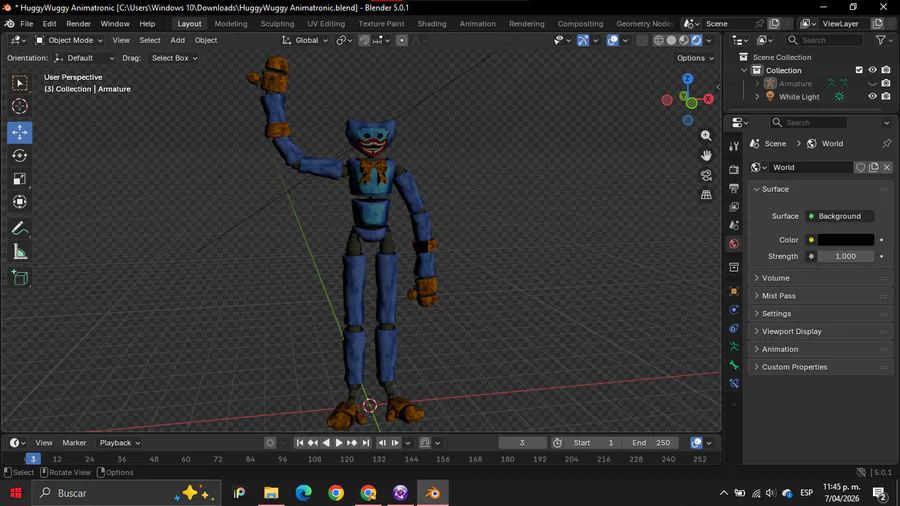Switch to the Sculpting workspace tab
This screenshot has width=900, height=506.
tap(277, 23)
